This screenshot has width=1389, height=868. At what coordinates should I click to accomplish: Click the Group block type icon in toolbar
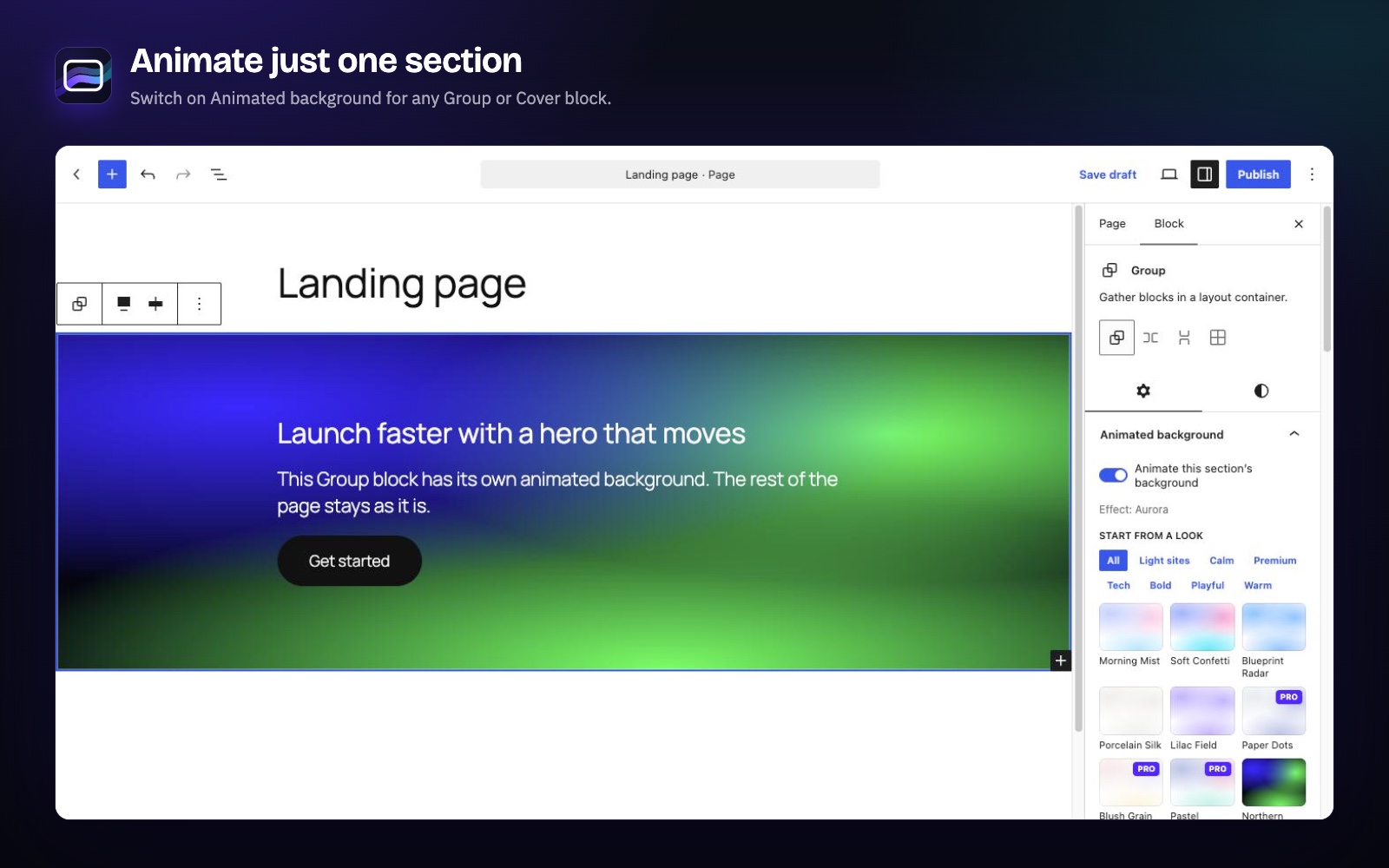click(79, 304)
